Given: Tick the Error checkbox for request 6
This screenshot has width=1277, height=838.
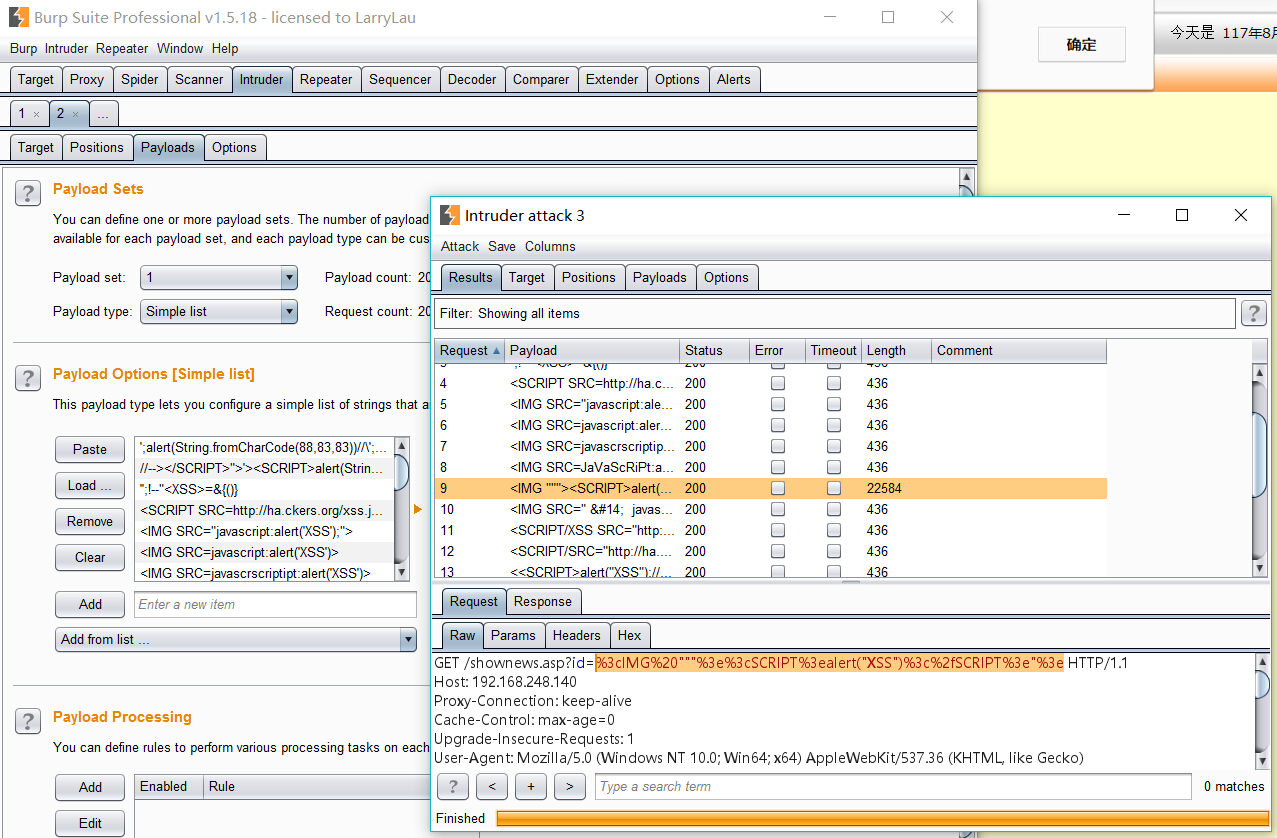Looking at the screenshot, I should pyautogui.click(x=778, y=425).
